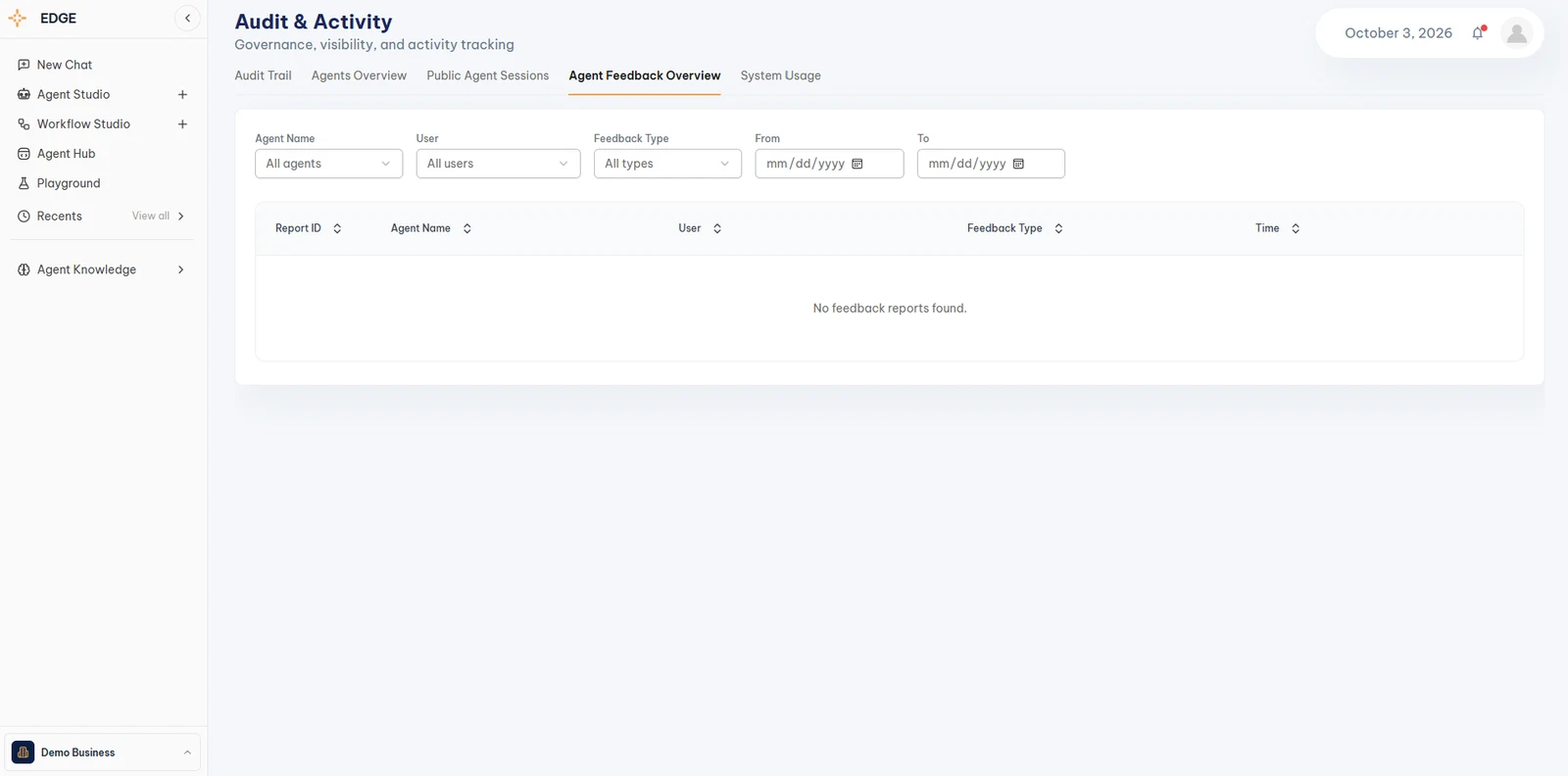1568x776 pixels.
Task: Click the Recents clock icon
Action: 24,217
